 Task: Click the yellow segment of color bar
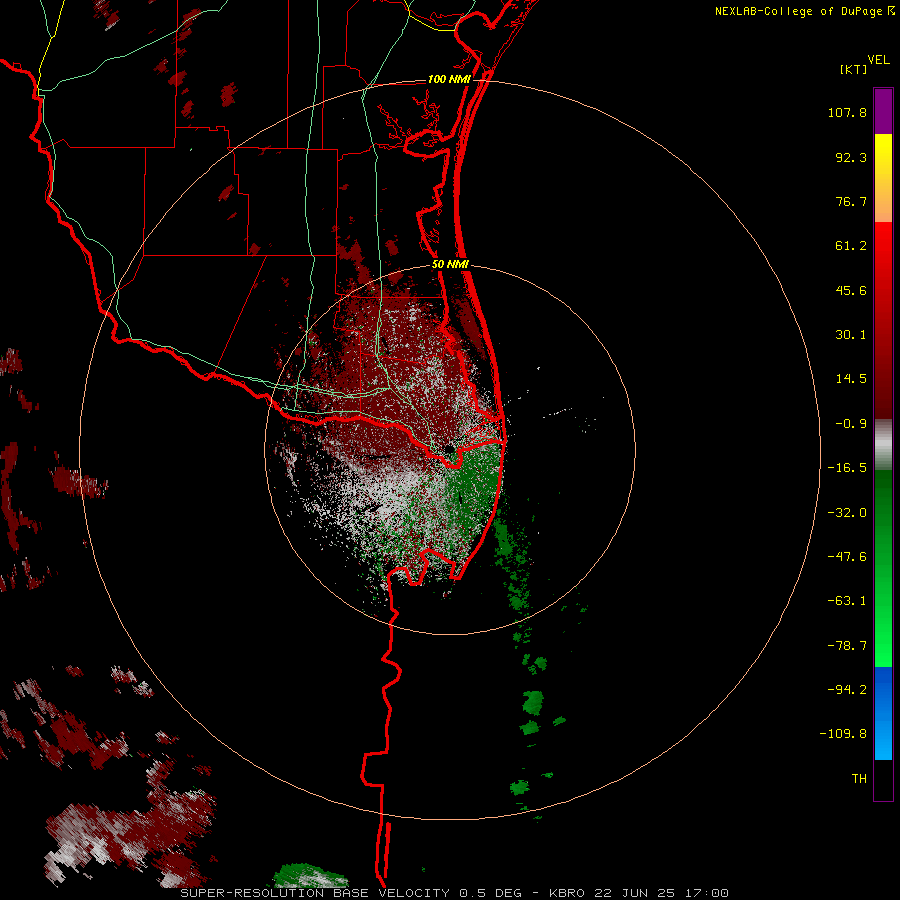click(x=883, y=178)
